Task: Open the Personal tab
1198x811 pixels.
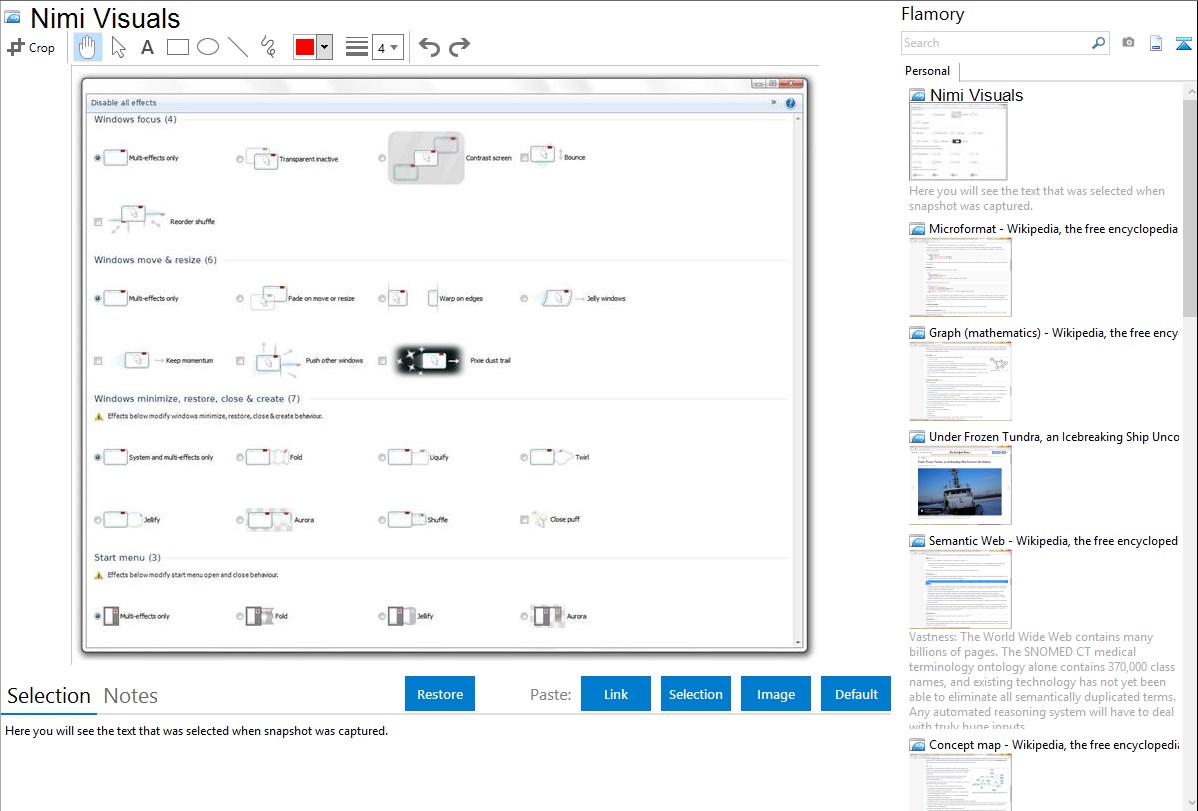Action: [927, 71]
